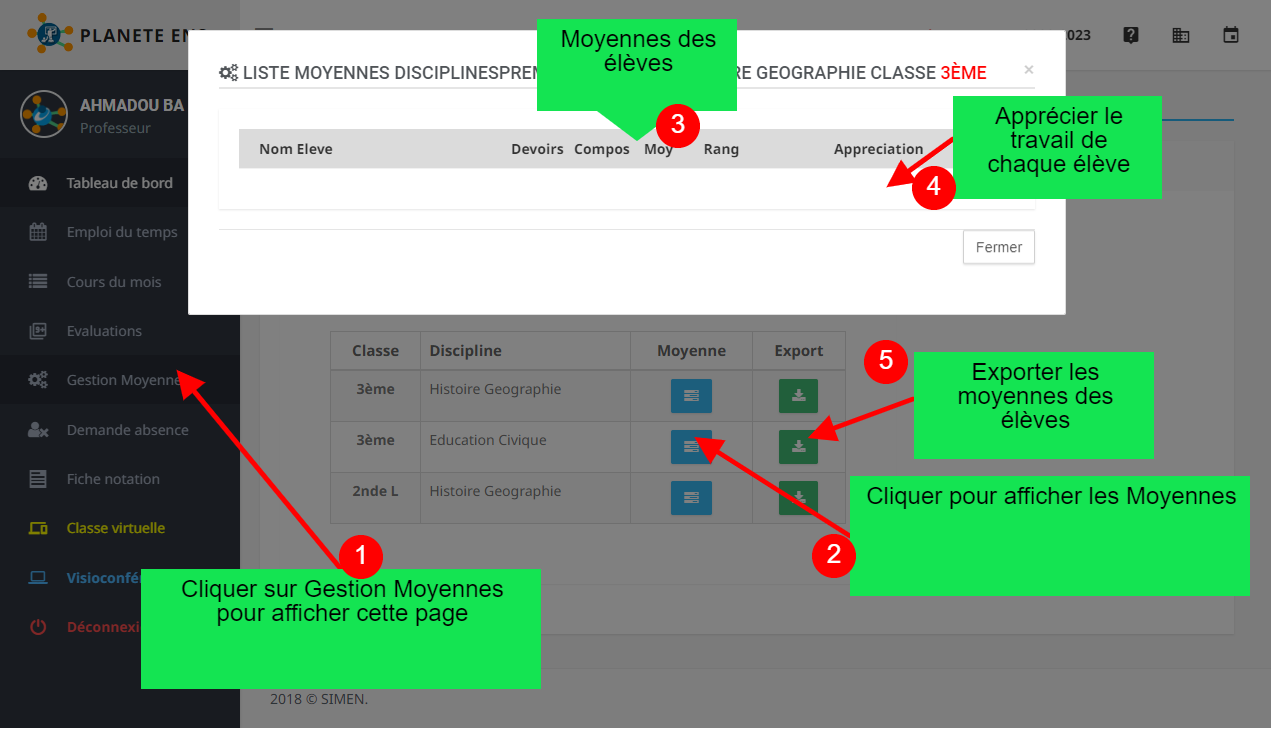Open Tableau de bord in sidebar

[x=119, y=183]
